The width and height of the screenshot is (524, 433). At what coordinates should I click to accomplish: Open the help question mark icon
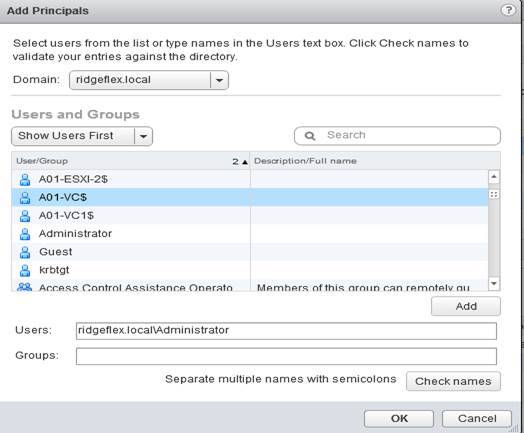pos(508,10)
